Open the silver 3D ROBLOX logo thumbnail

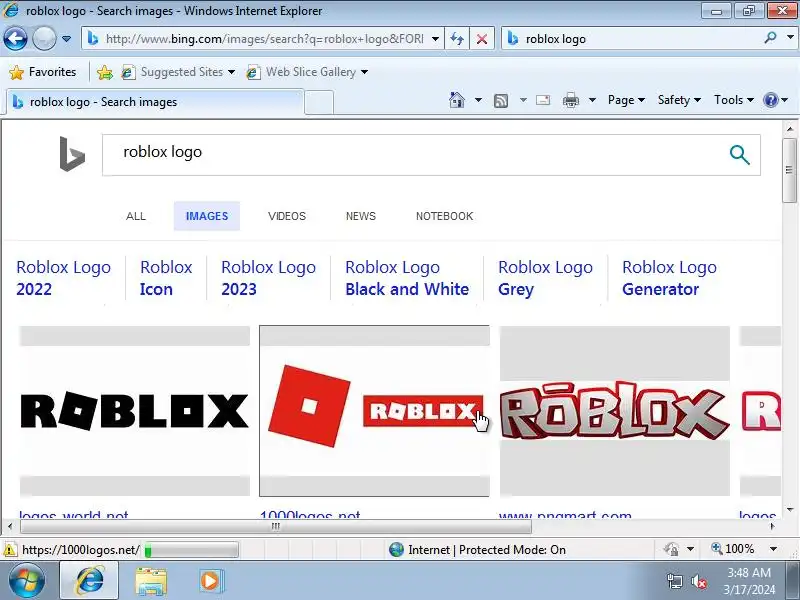(614, 411)
